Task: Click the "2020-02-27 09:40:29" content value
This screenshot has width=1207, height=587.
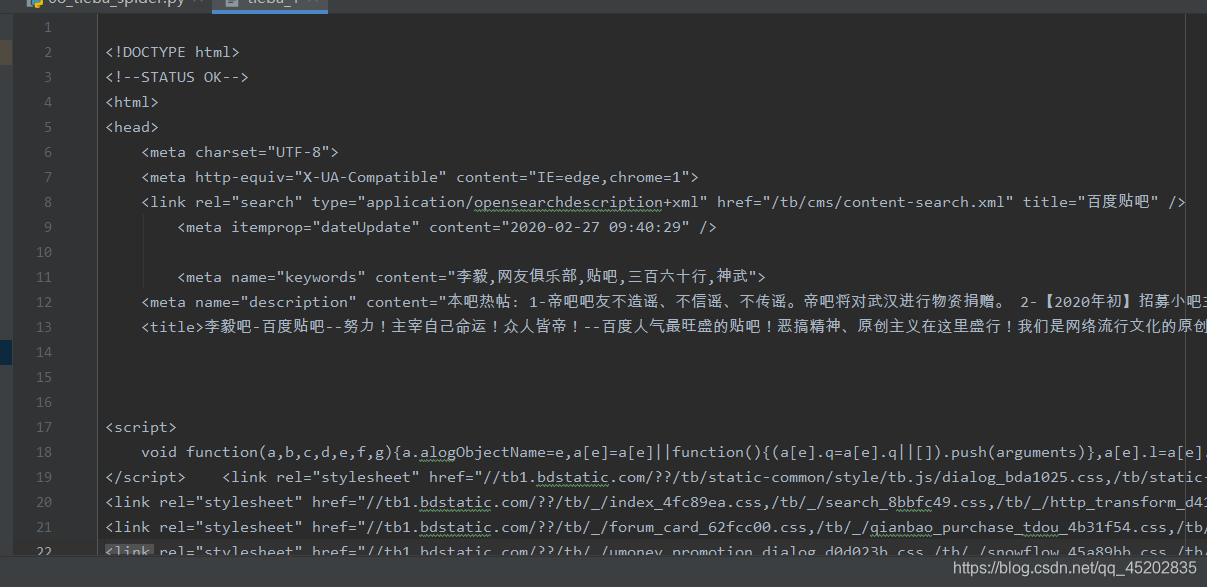Action: [x=595, y=227]
